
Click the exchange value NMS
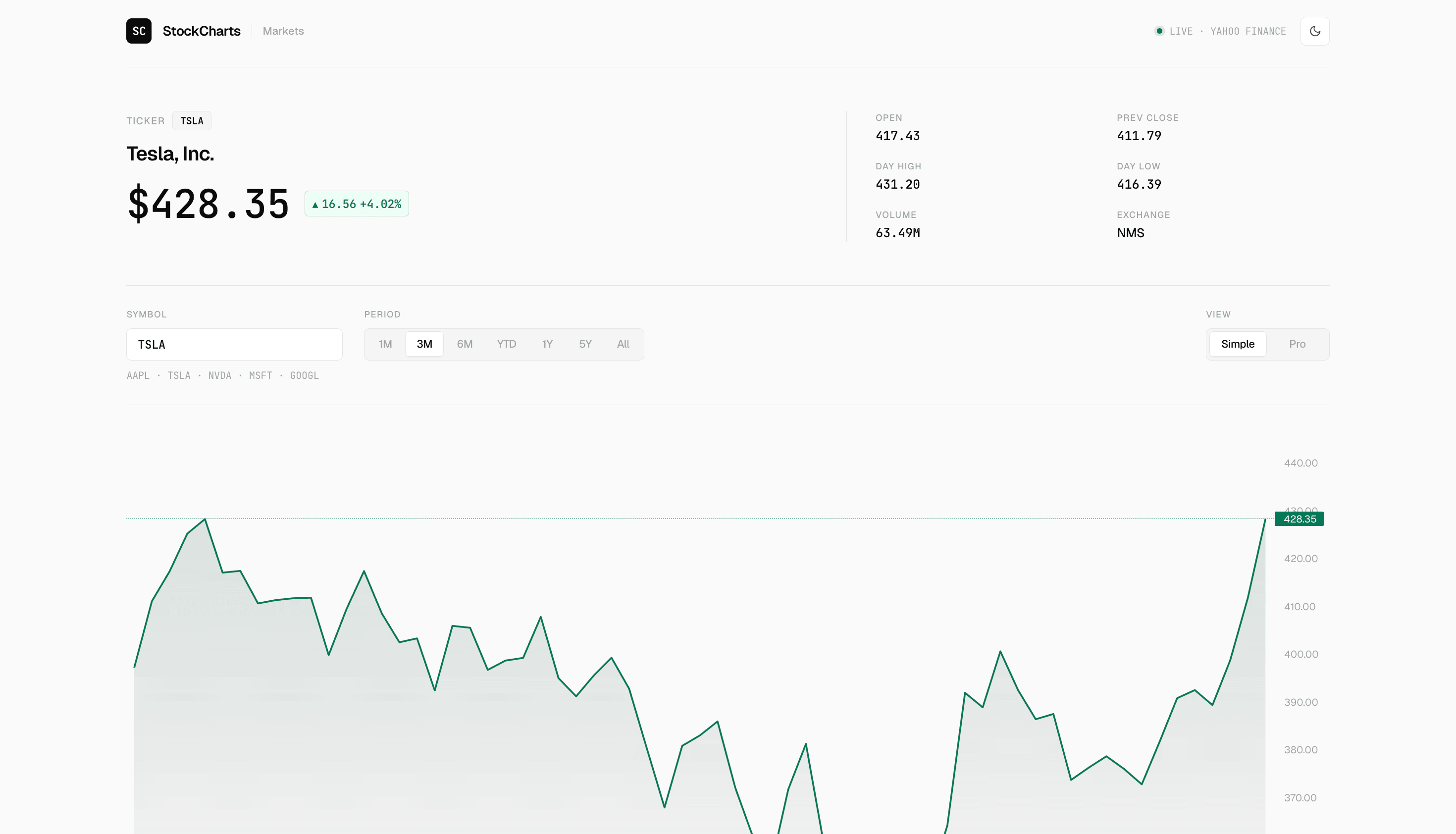point(1130,233)
